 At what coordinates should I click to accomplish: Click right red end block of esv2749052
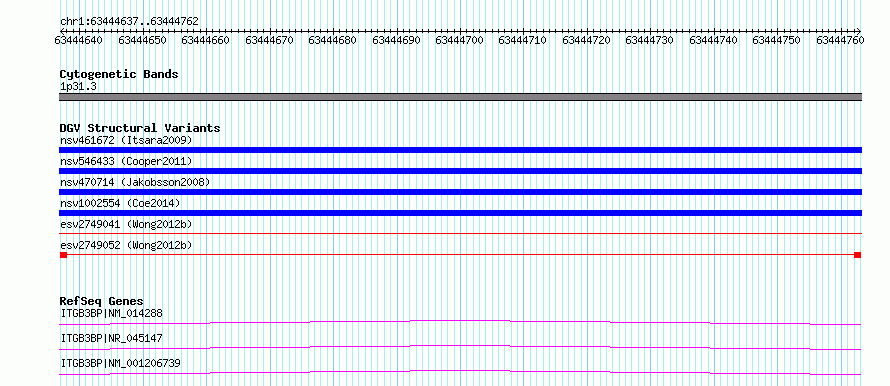tap(858, 255)
